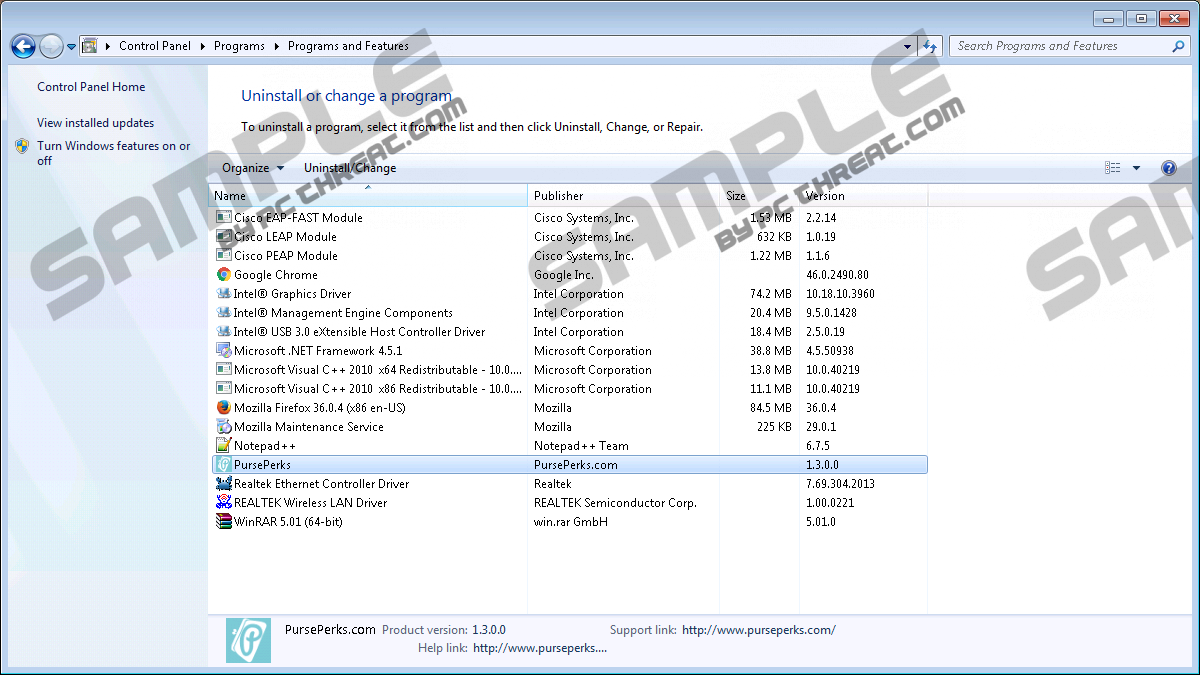Click the Google Chrome program icon
This screenshot has height=675, width=1200.
(224, 275)
